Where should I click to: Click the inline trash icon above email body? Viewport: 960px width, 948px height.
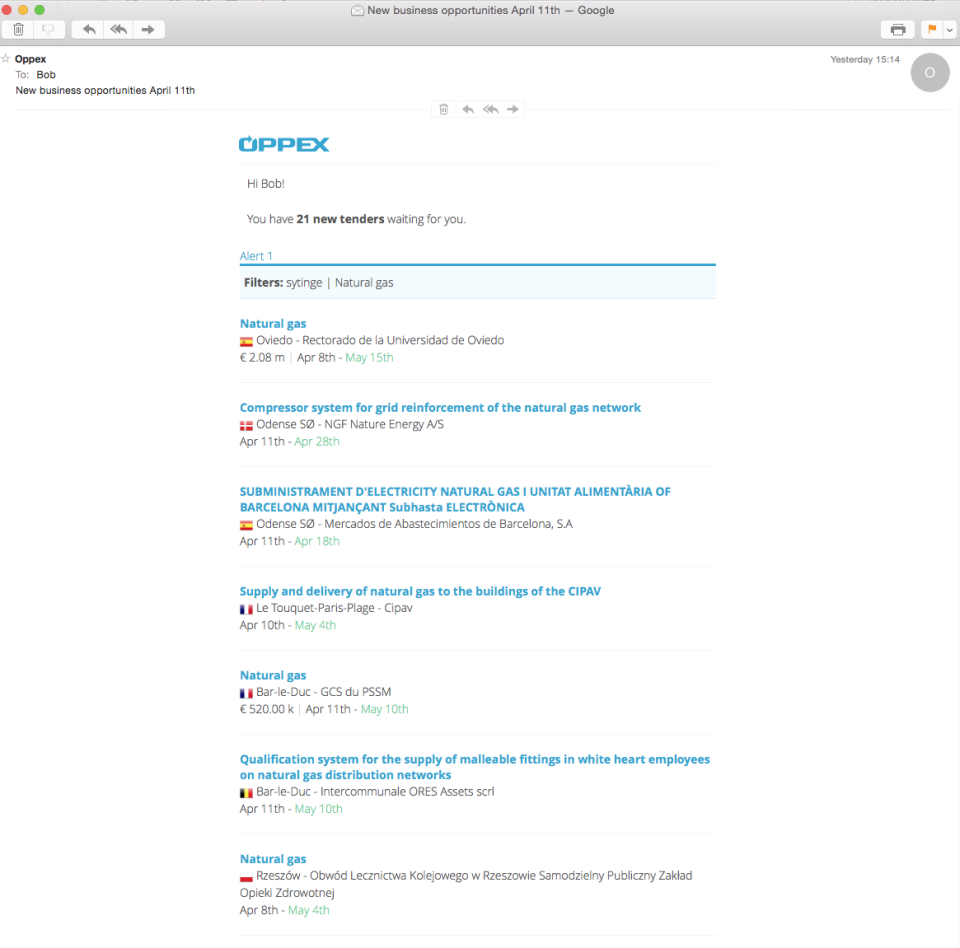(444, 110)
